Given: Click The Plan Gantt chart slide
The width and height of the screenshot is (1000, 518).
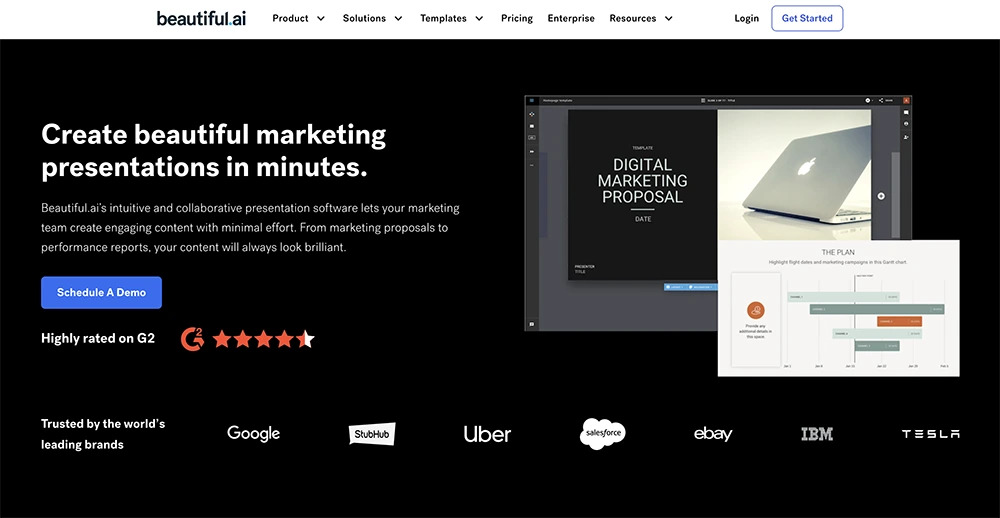Looking at the screenshot, I should click(x=839, y=308).
